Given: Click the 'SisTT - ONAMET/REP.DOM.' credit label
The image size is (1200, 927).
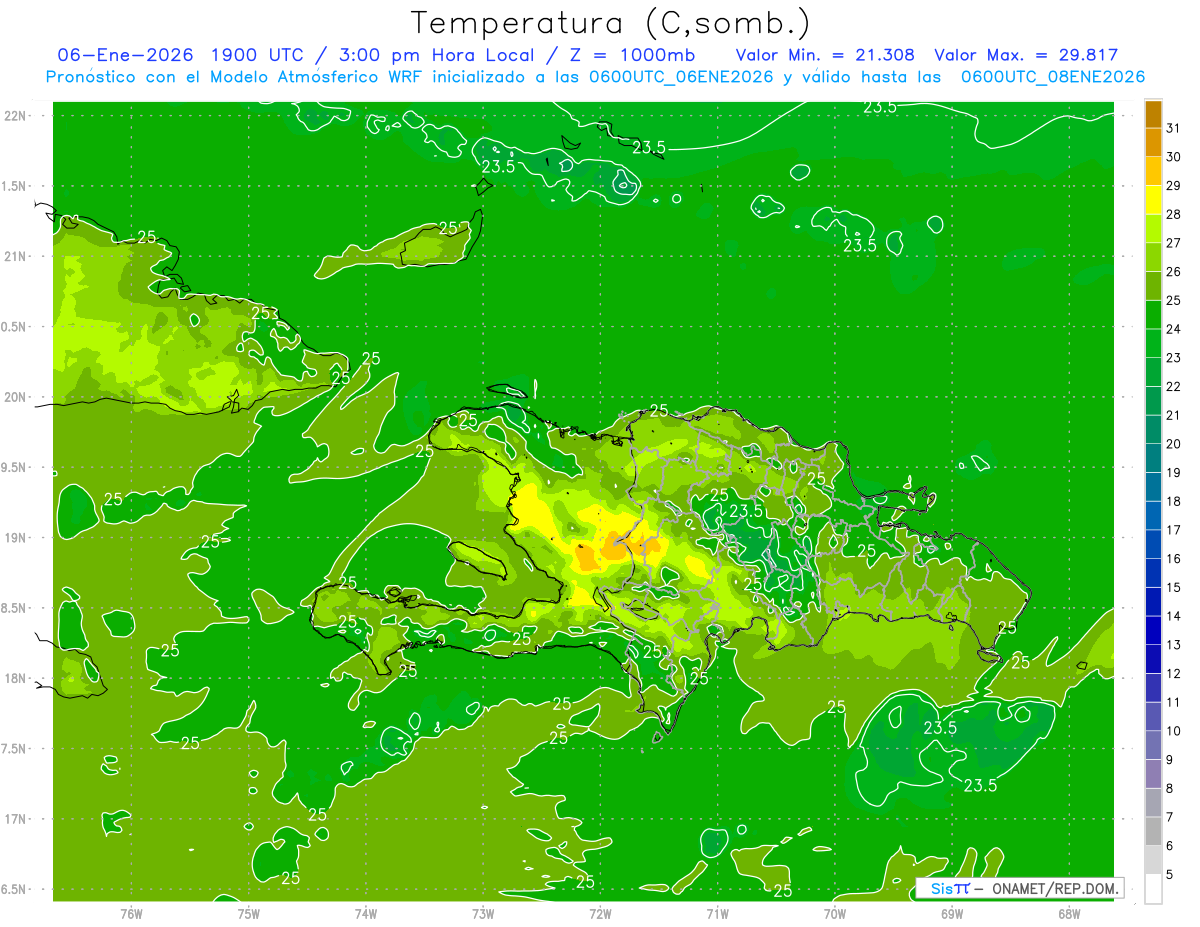Looking at the screenshot, I should point(1021,888).
